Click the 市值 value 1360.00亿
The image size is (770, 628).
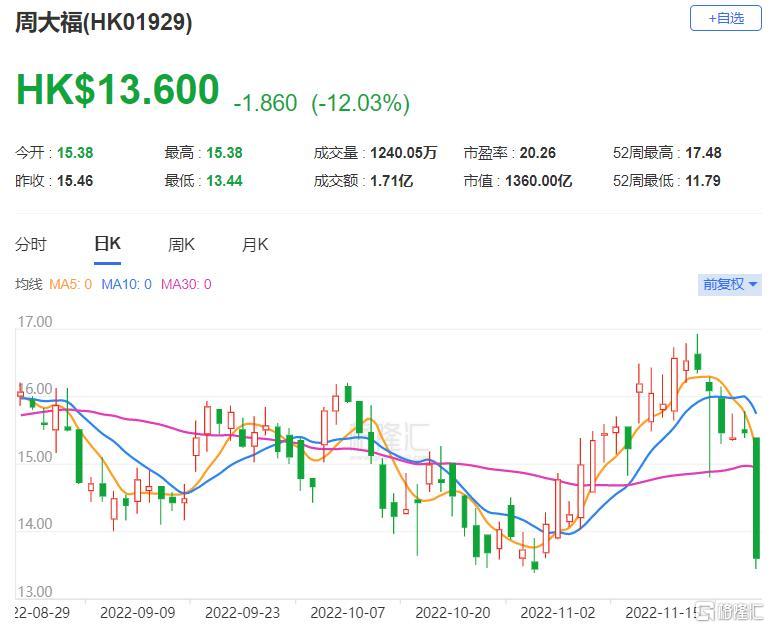[539, 181]
